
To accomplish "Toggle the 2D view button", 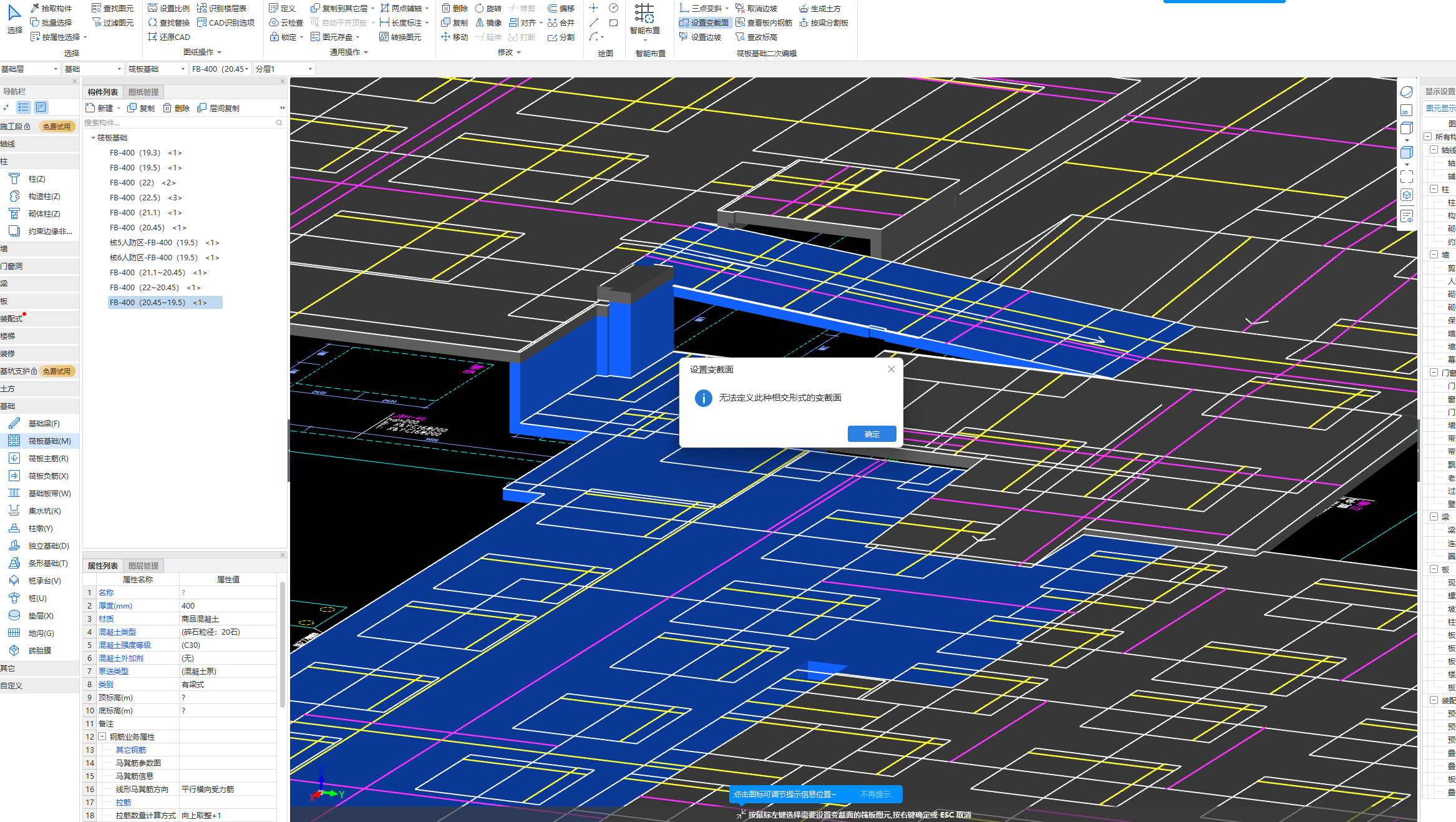I will tap(1405, 110).
